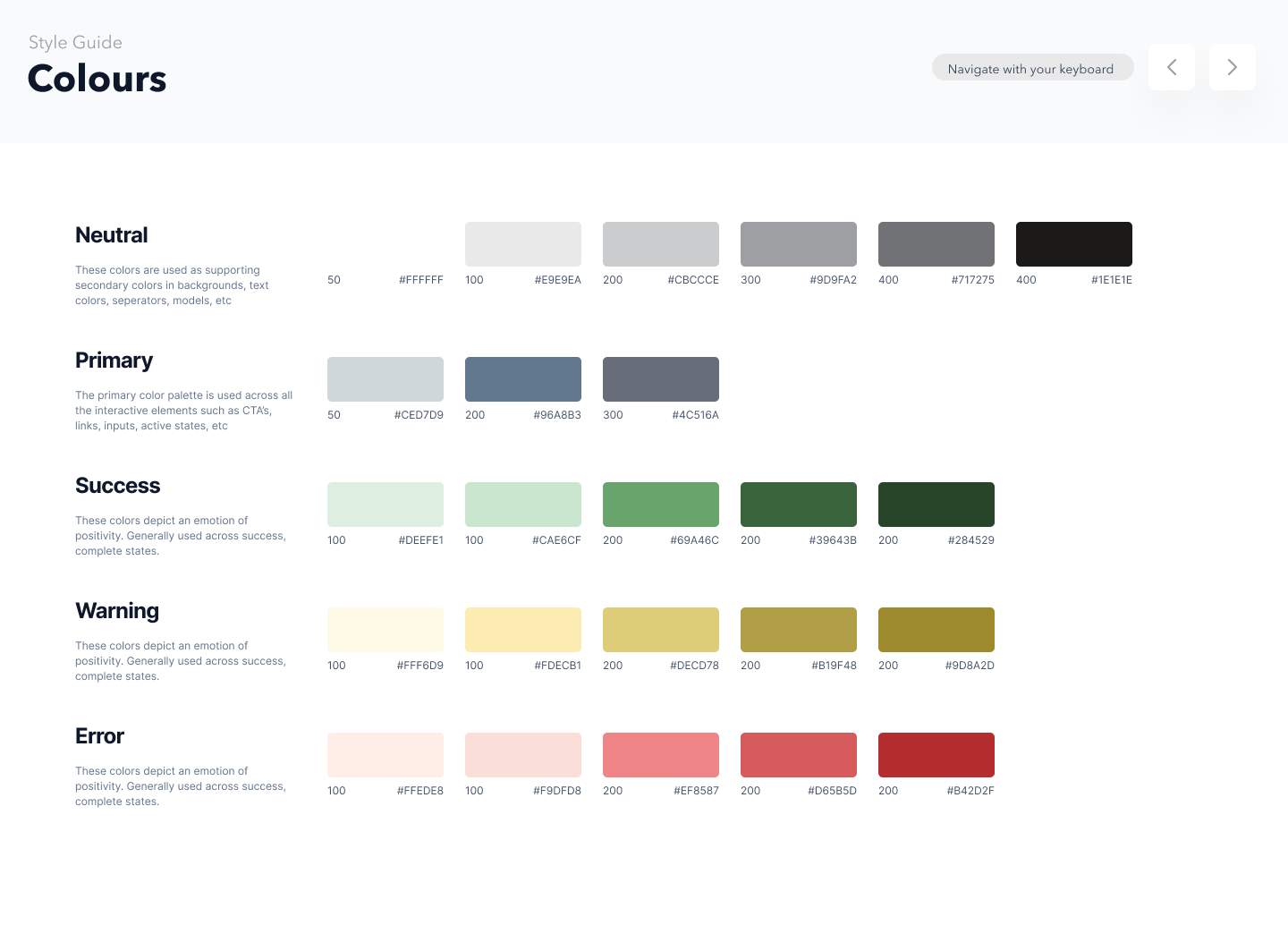Click the Colours page heading
Viewport: 1288px width, 925px height.
pos(97,79)
